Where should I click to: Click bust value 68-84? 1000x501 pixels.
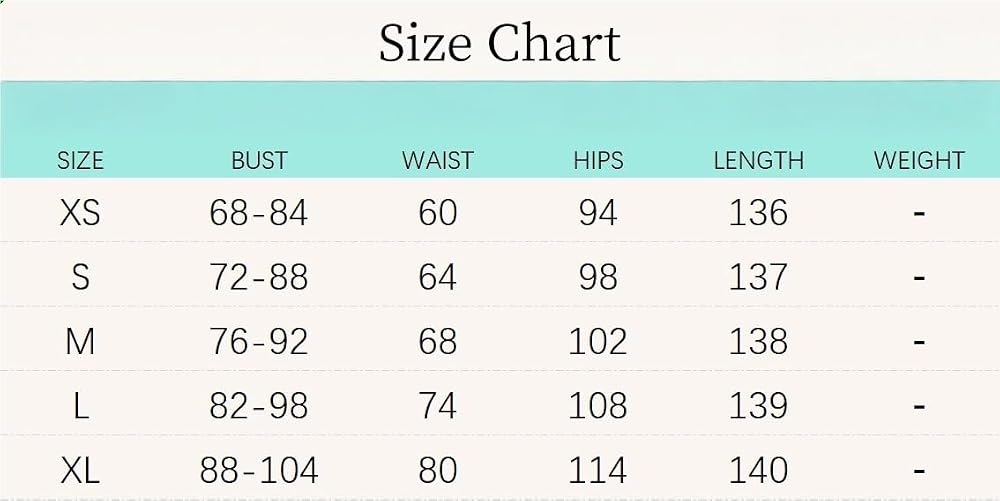(x=259, y=213)
